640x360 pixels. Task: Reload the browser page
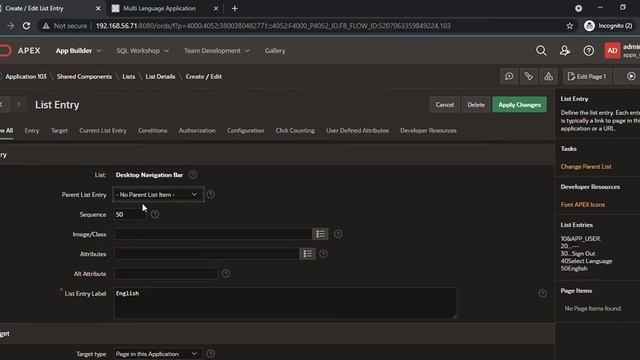click(x=26, y=26)
